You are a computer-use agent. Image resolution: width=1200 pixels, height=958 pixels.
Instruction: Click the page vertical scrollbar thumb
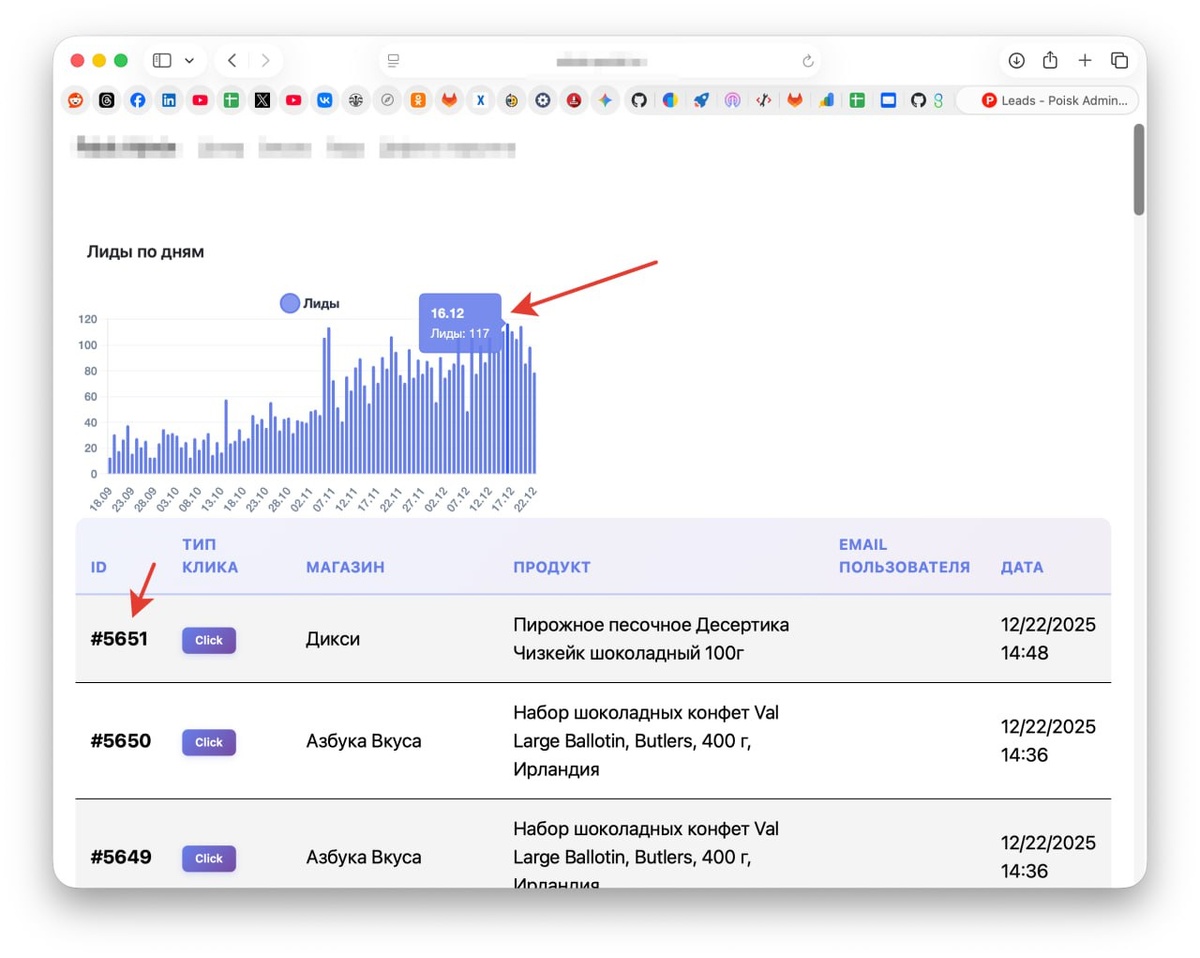click(x=1139, y=169)
